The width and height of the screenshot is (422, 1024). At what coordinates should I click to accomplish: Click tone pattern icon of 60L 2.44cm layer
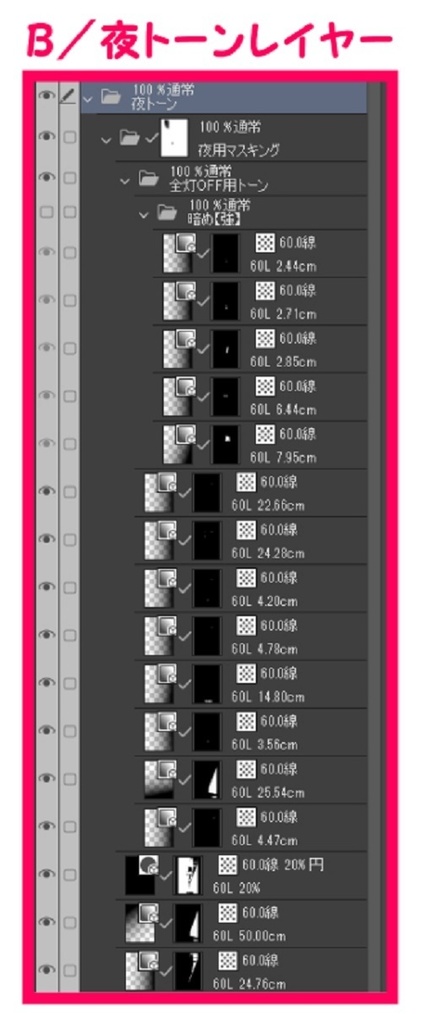tap(265, 244)
